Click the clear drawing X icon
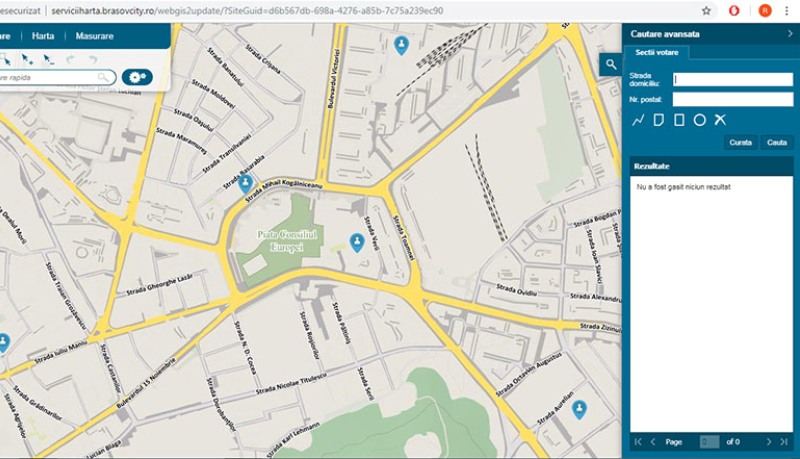 pos(720,120)
